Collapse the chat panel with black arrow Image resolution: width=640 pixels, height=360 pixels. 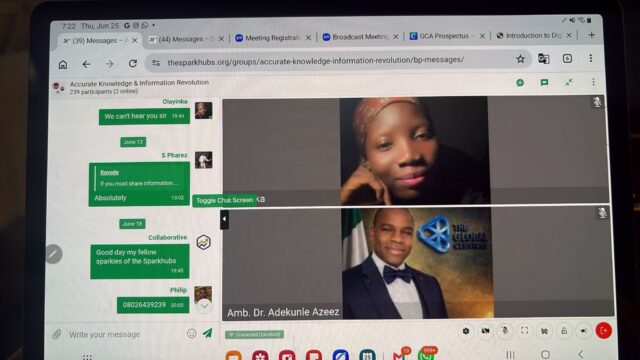(224, 219)
